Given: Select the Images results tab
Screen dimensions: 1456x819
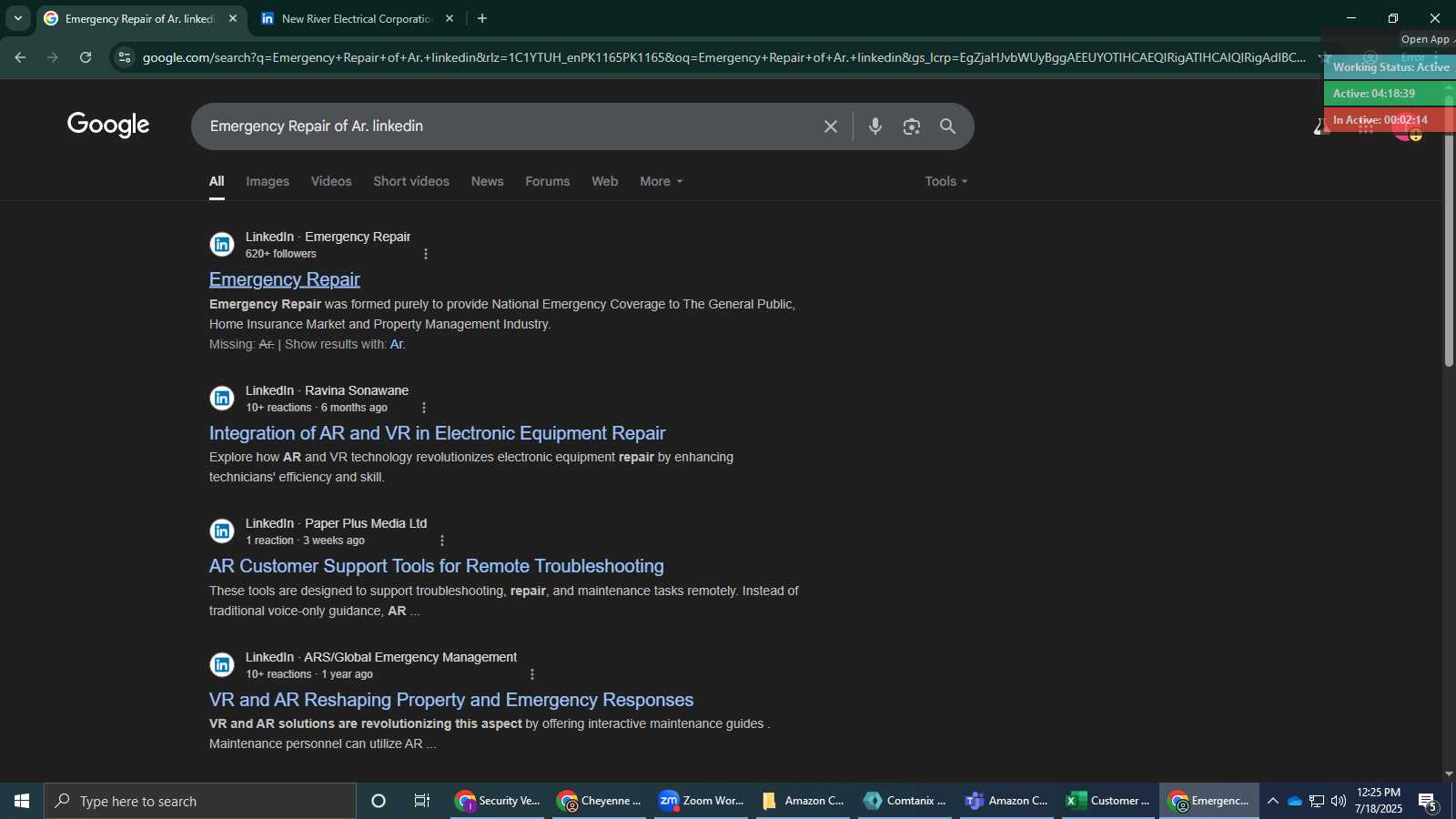Looking at the screenshot, I should 268,181.
